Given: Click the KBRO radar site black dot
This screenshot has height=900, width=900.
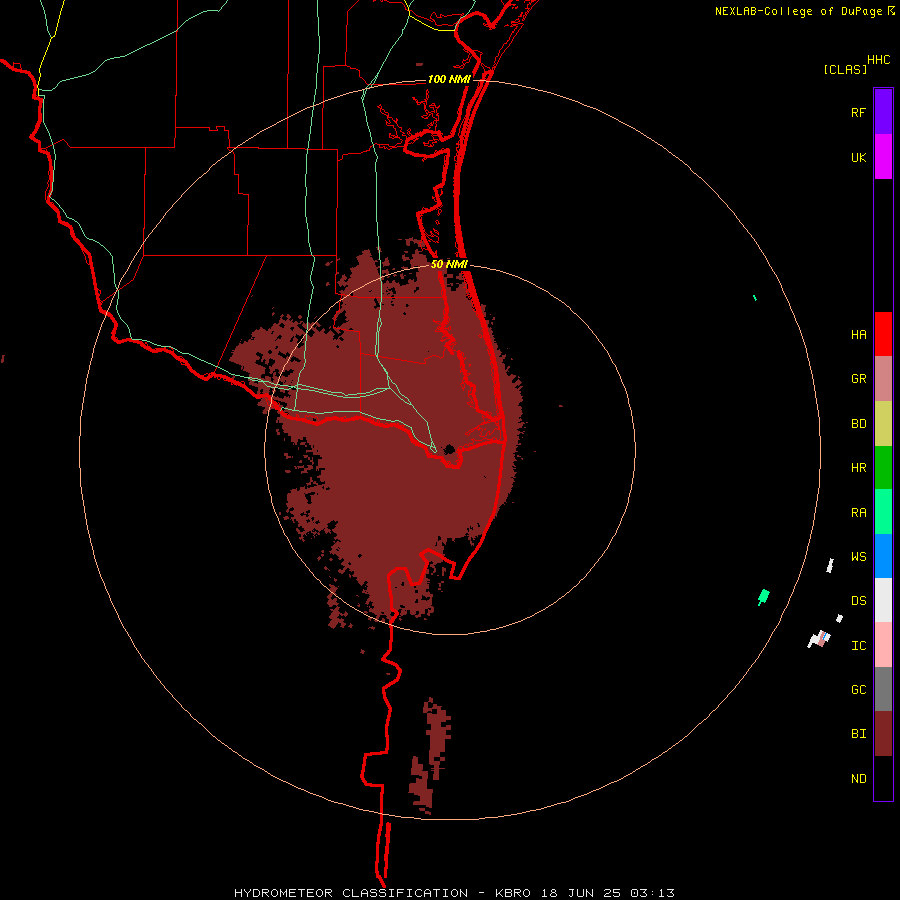Looking at the screenshot, I should tap(449, 449).
